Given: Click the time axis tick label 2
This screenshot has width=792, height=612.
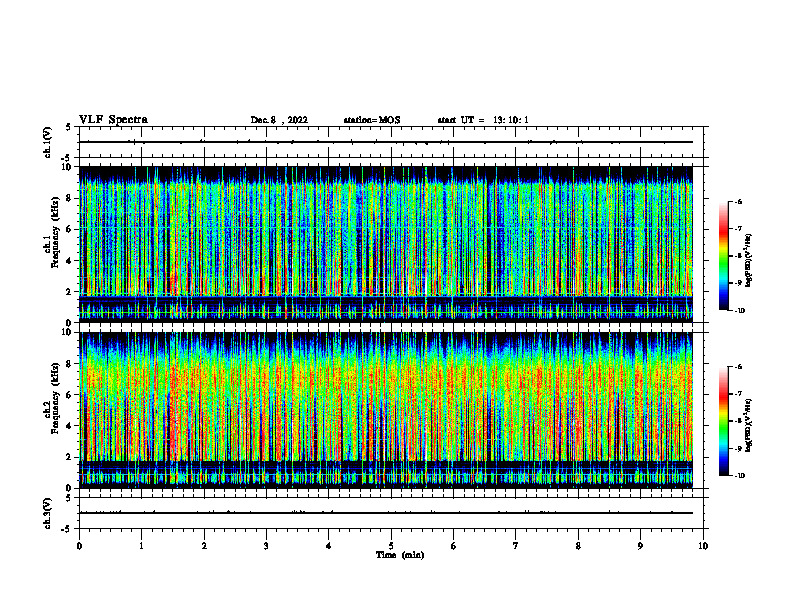Looking at the screenshot, I should click(204, 546).
